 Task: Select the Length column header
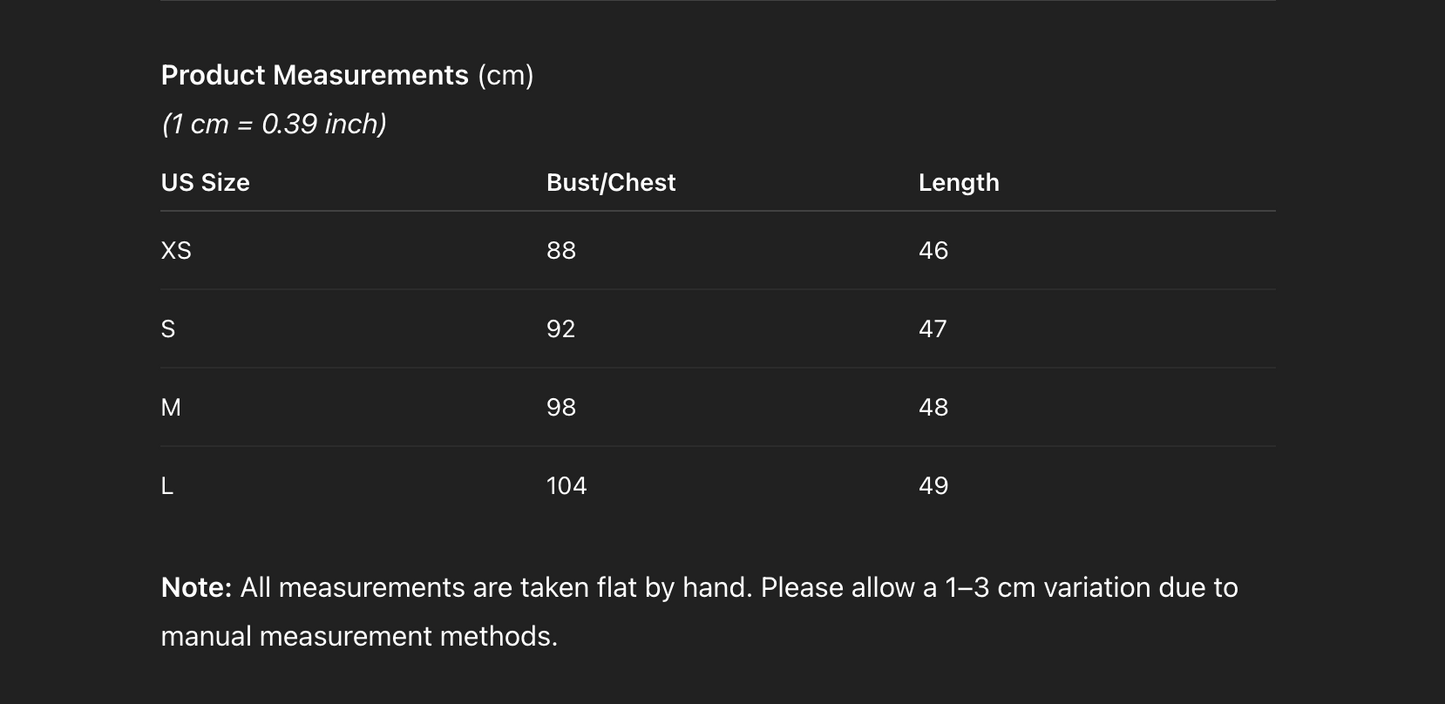(x=959, y=182)
